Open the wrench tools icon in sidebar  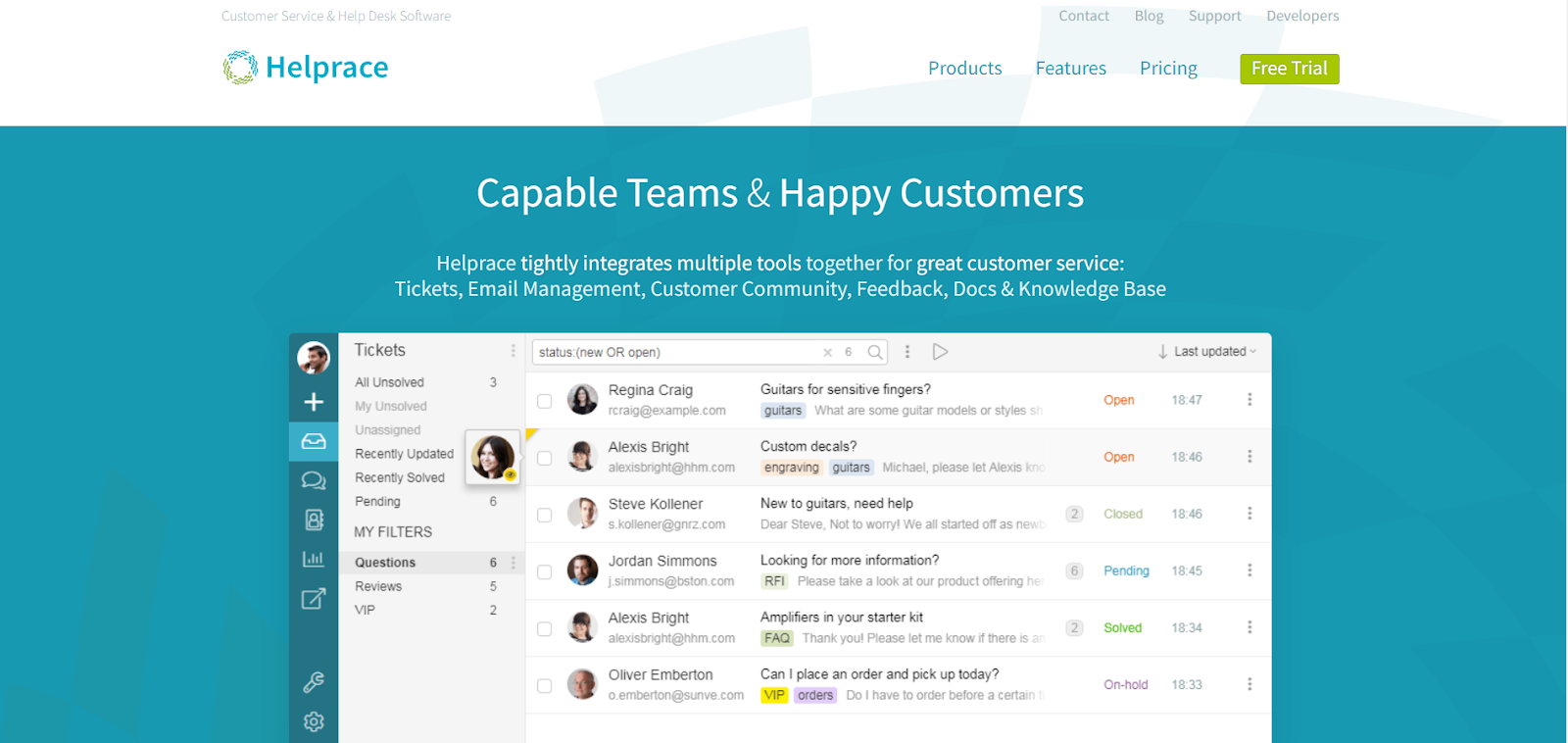point(314,681)
